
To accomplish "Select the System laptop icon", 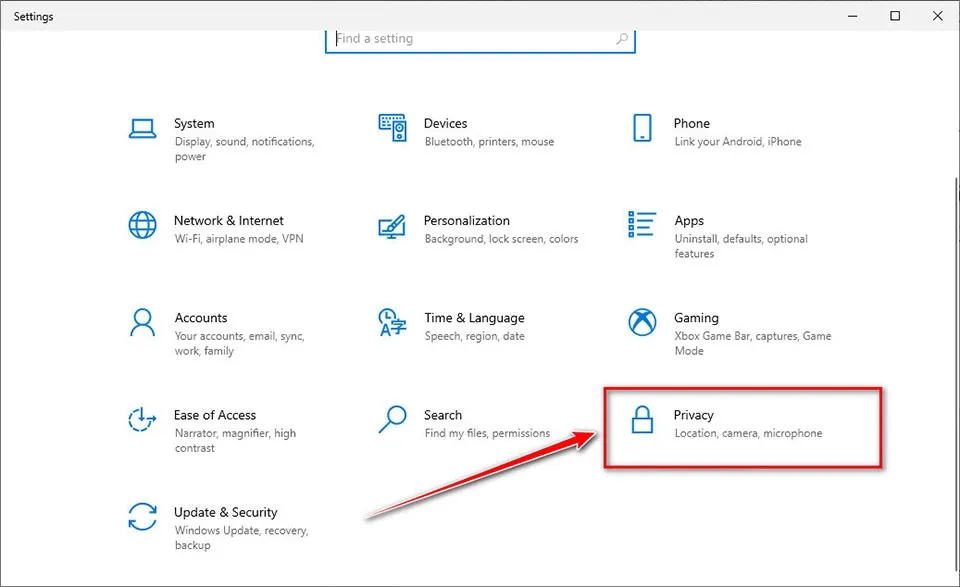I will tap(142, 128).
